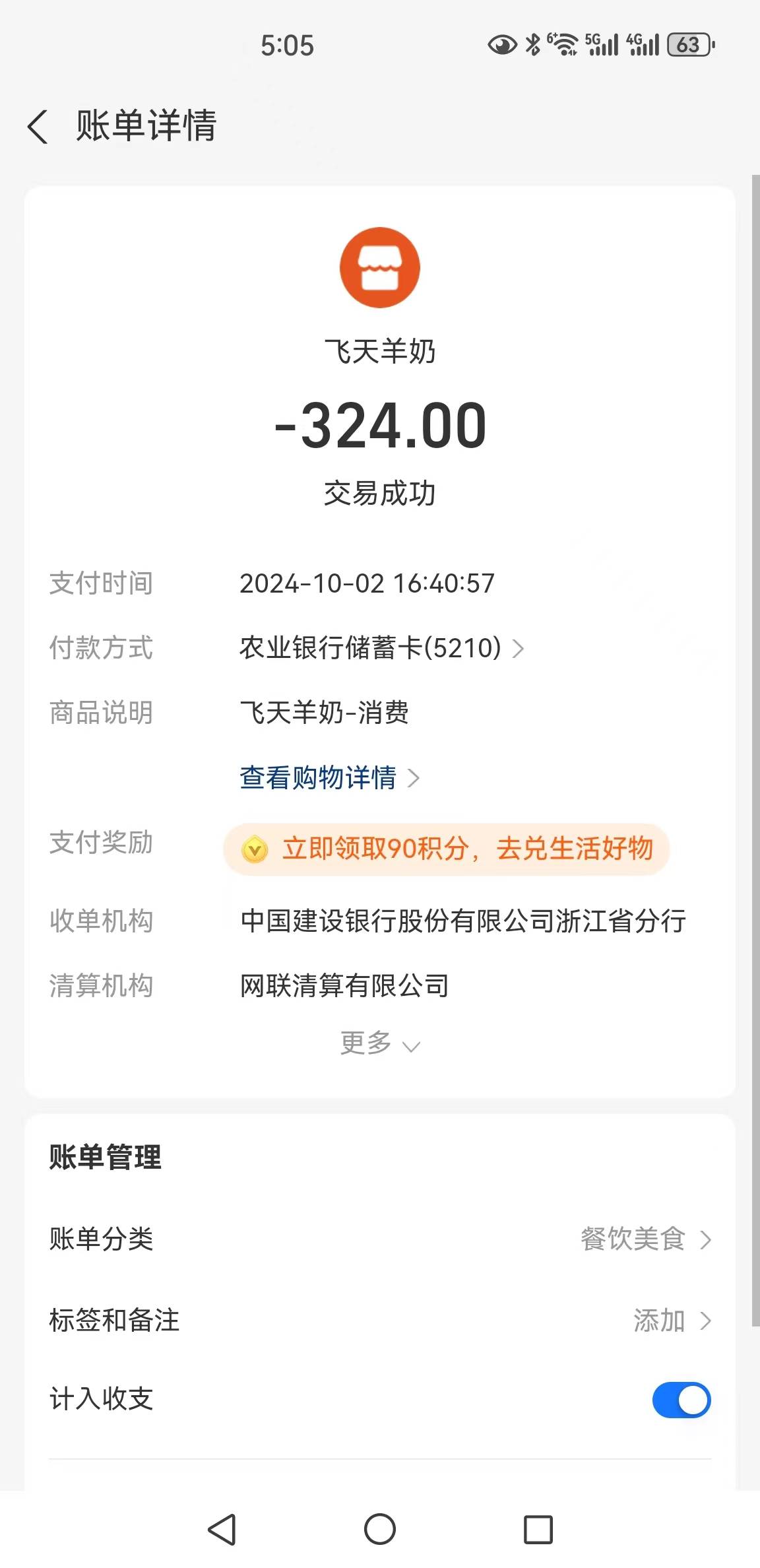Open 账单分类 category 餐饮美食
The height and width of the screenshot is (1568, 760).
tap(645, 1239)
